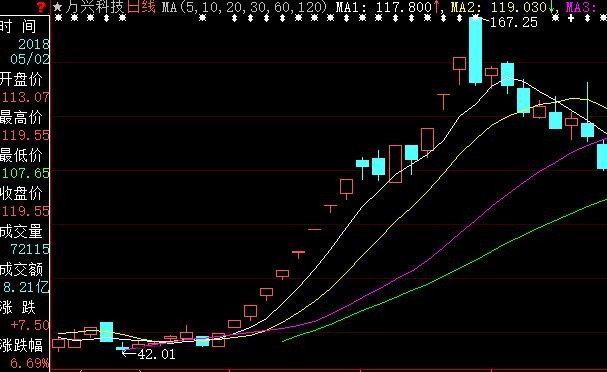Click the 最低价 label
Screen dimensions: 607x372
tap(21, 155)
